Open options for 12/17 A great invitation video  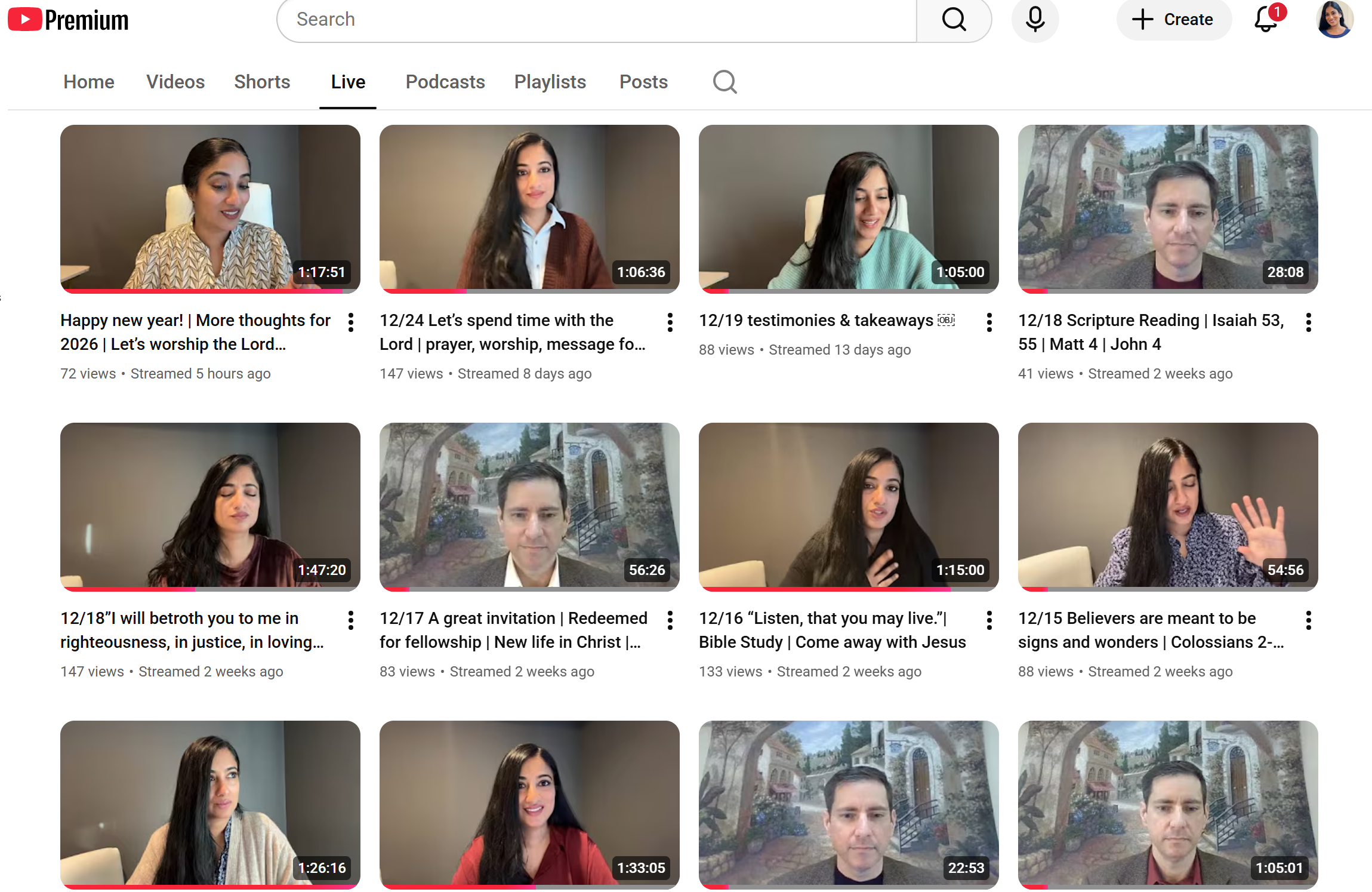(670, 620)
